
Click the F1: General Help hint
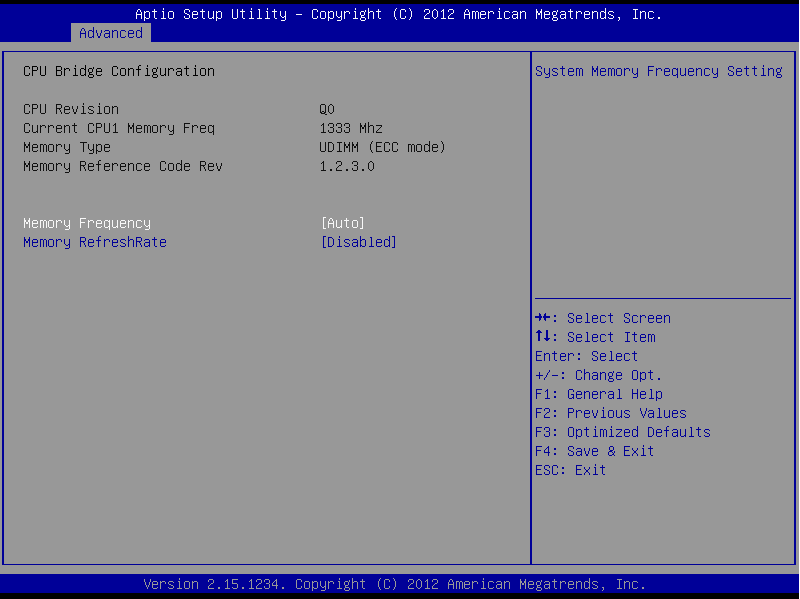pyautogui.click(x=599, y=394)
